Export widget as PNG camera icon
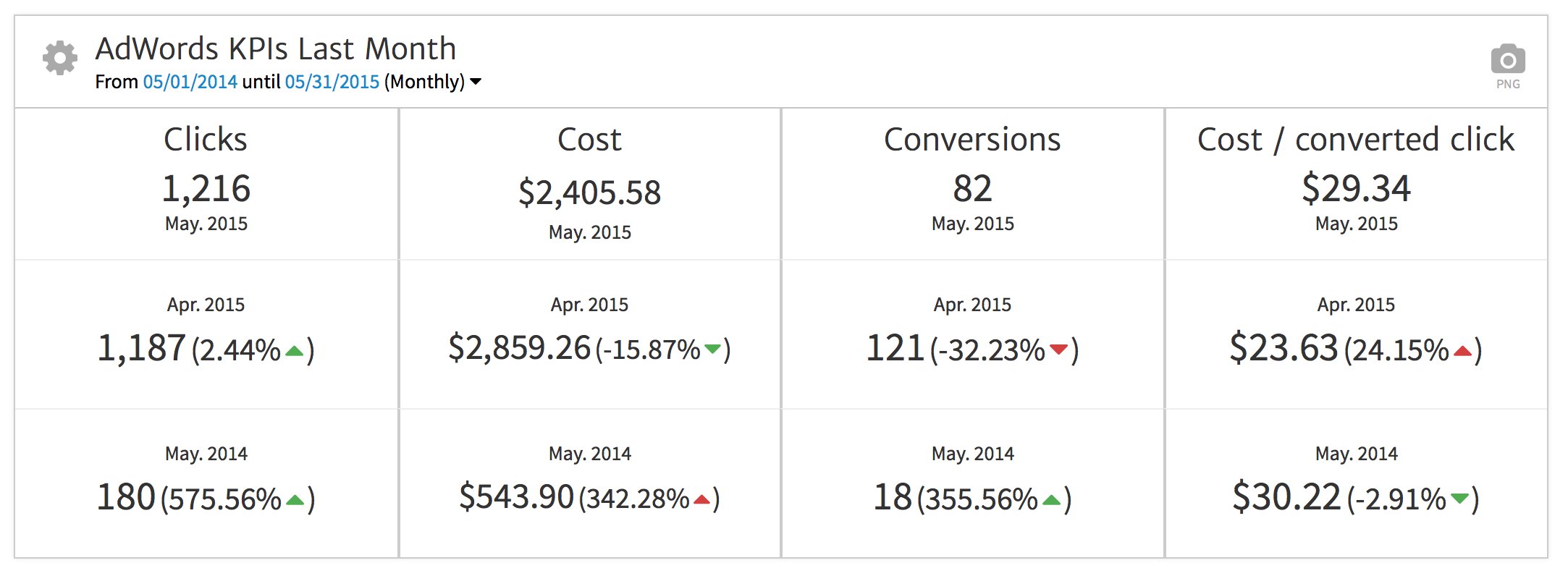Image resolution: width=1568 pixels, height=576 pixels. [x=1508, y=60]
